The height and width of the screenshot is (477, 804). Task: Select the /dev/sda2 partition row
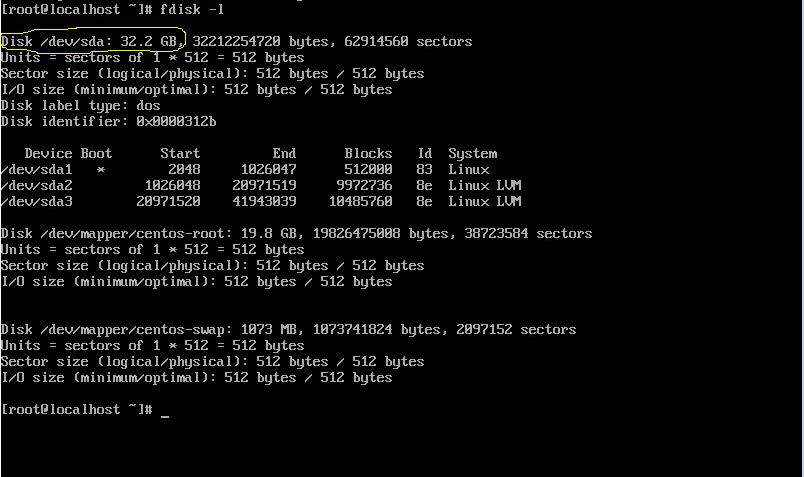(261, 185)
